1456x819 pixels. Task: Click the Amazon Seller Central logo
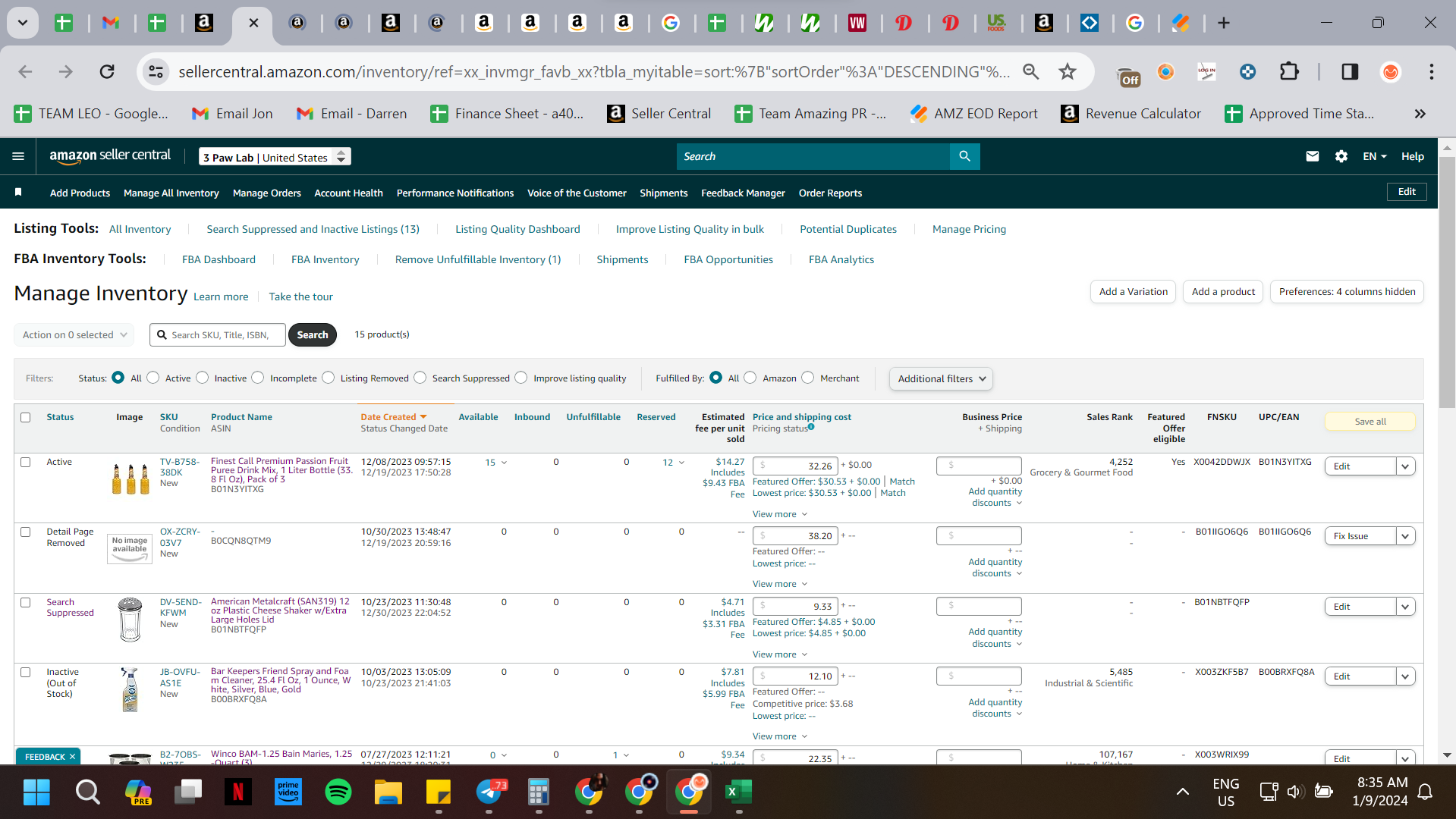pyautogui.click(x=110, y=156)
